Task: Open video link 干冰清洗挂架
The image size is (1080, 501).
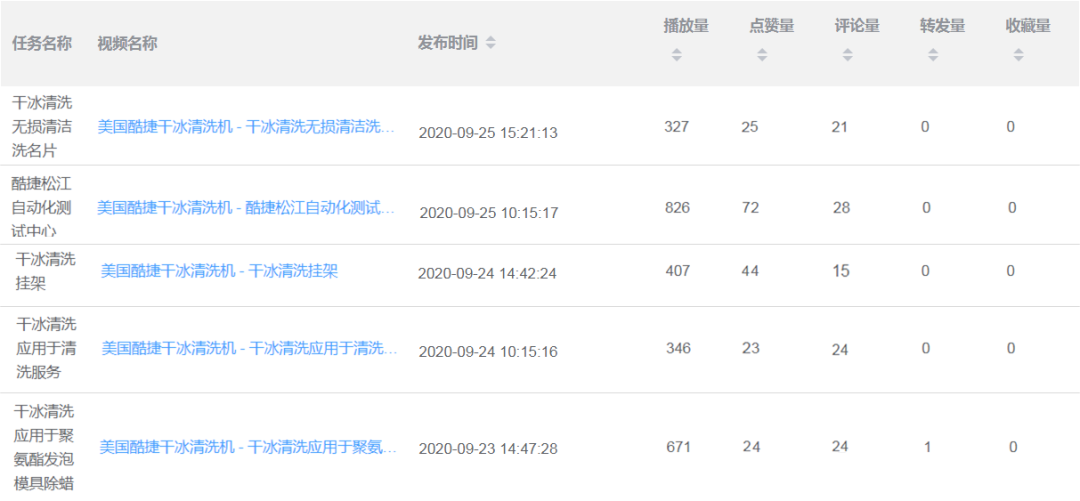Action: 220,271
